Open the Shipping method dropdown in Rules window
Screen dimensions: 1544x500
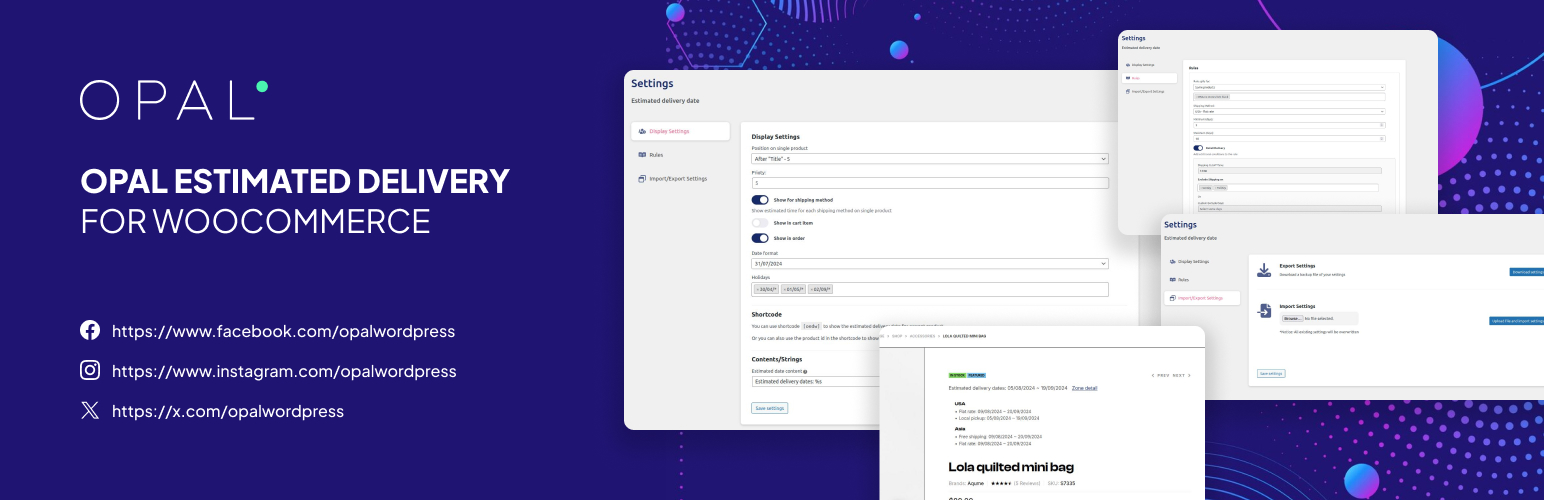1288,111
